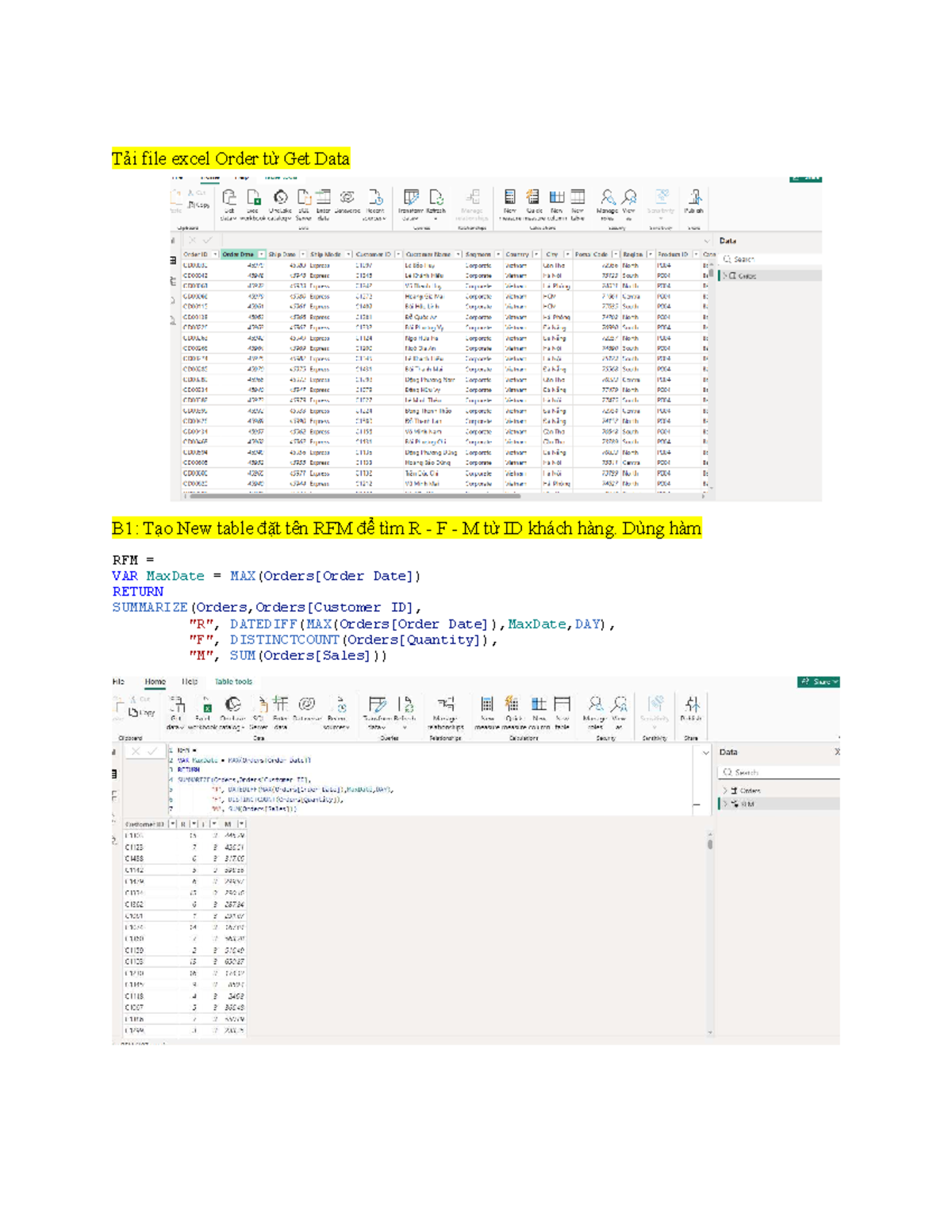Click Search field in RFM screenshot Data pane
Screen dimensions: 952x1232
[x=777, y=772]
